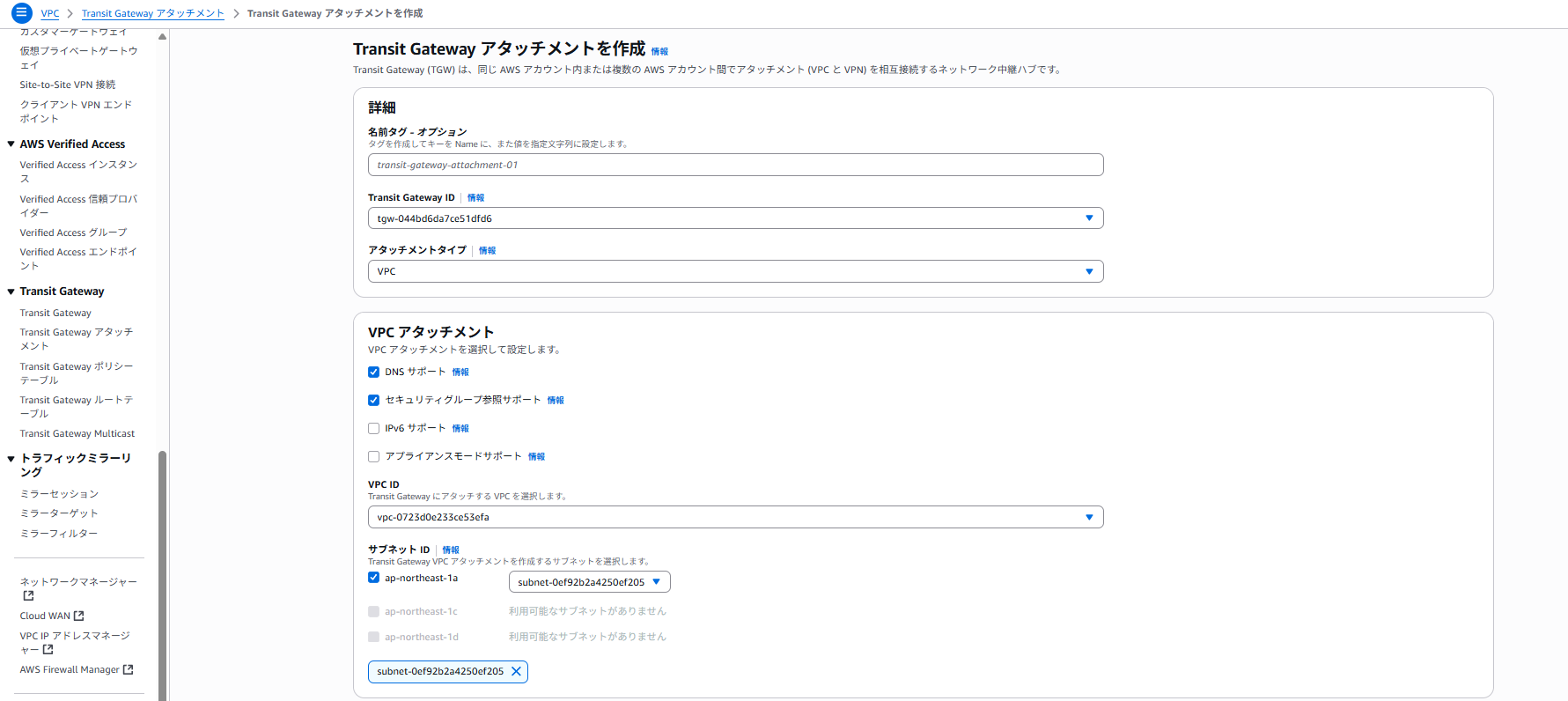This screenshot has height=701, width=1568.
Task: Open 情報 link beside アプライアンスモードサポート
Action: pyautogui.click(x=536, y=456)
